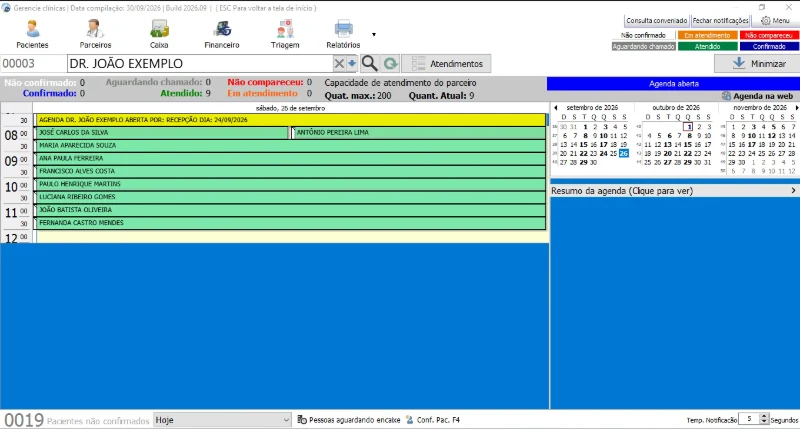Select the gray Aguardando chamado legend
This screenshot has height=429, width=800.
[643, 46]
